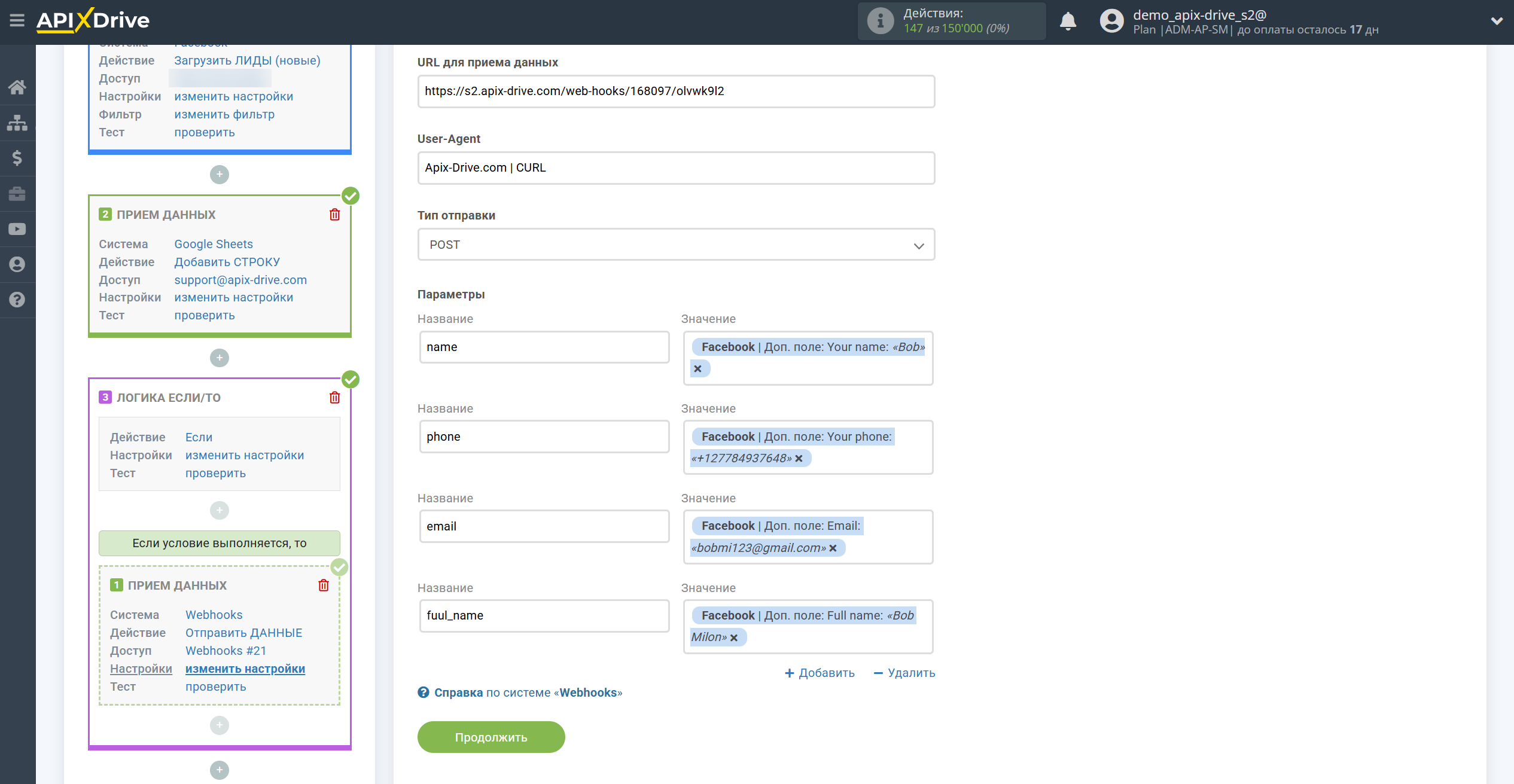The image size is (1514, 784).
Task: Click изменить фильтр in Facebook block
Action: pyautogui.click(x=224, y=114)
